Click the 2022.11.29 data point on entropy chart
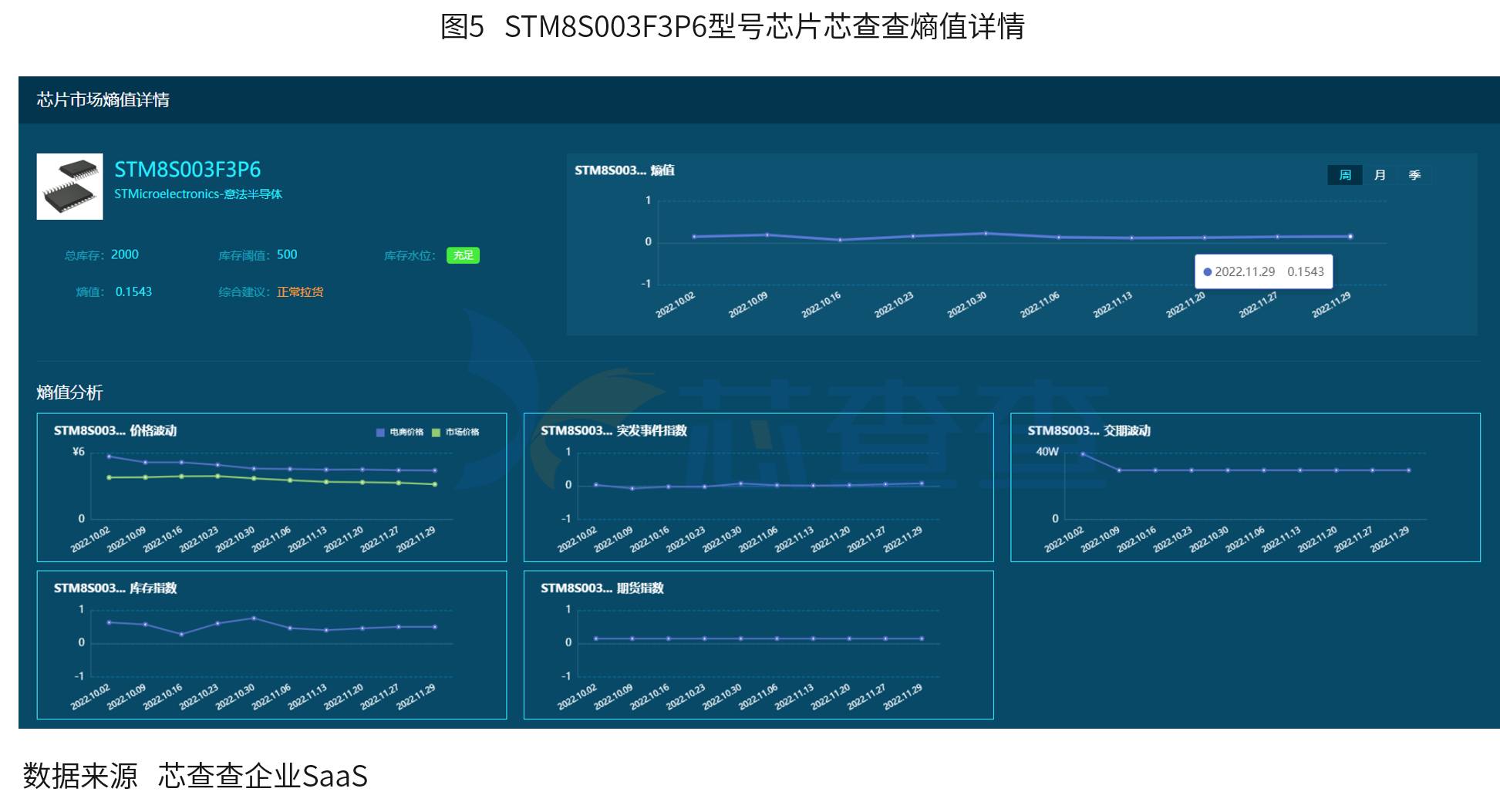 [1350, 237]
